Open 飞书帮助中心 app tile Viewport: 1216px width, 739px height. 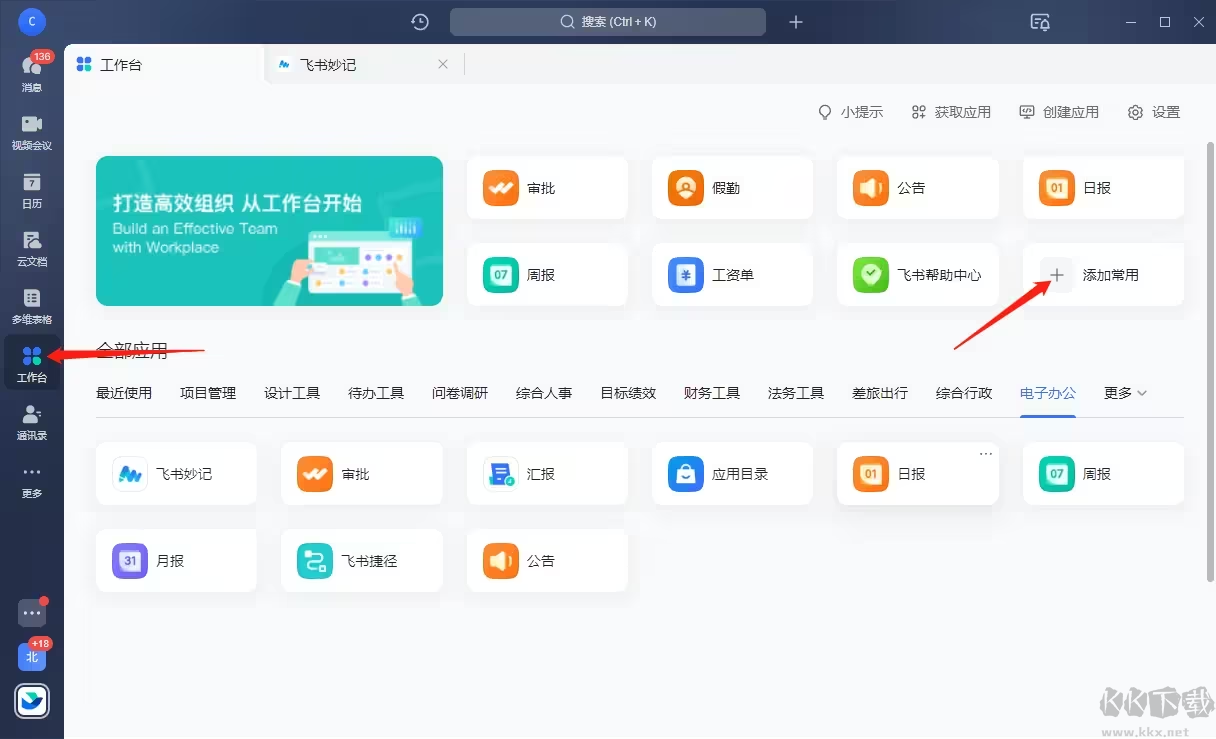[x=918, y=274]
